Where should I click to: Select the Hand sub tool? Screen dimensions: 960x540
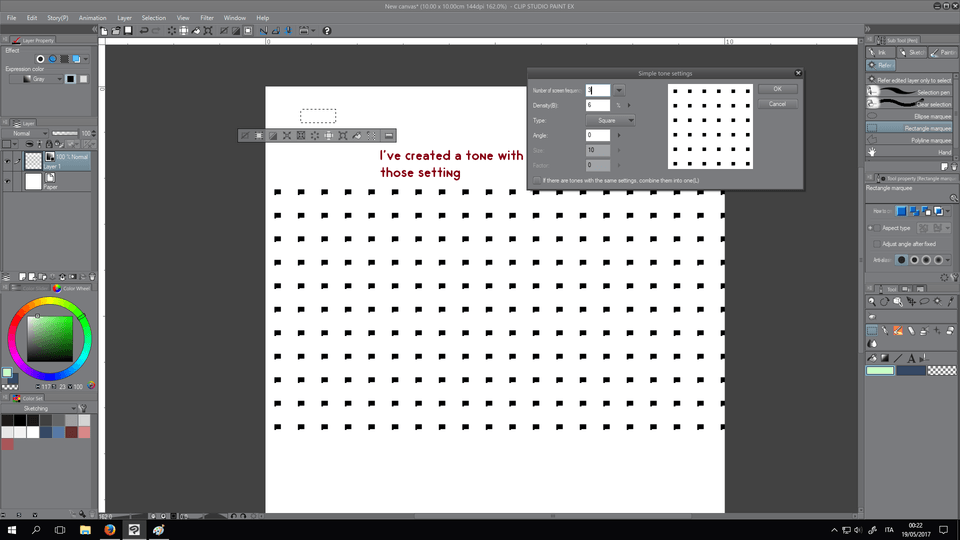pos(910,152)
